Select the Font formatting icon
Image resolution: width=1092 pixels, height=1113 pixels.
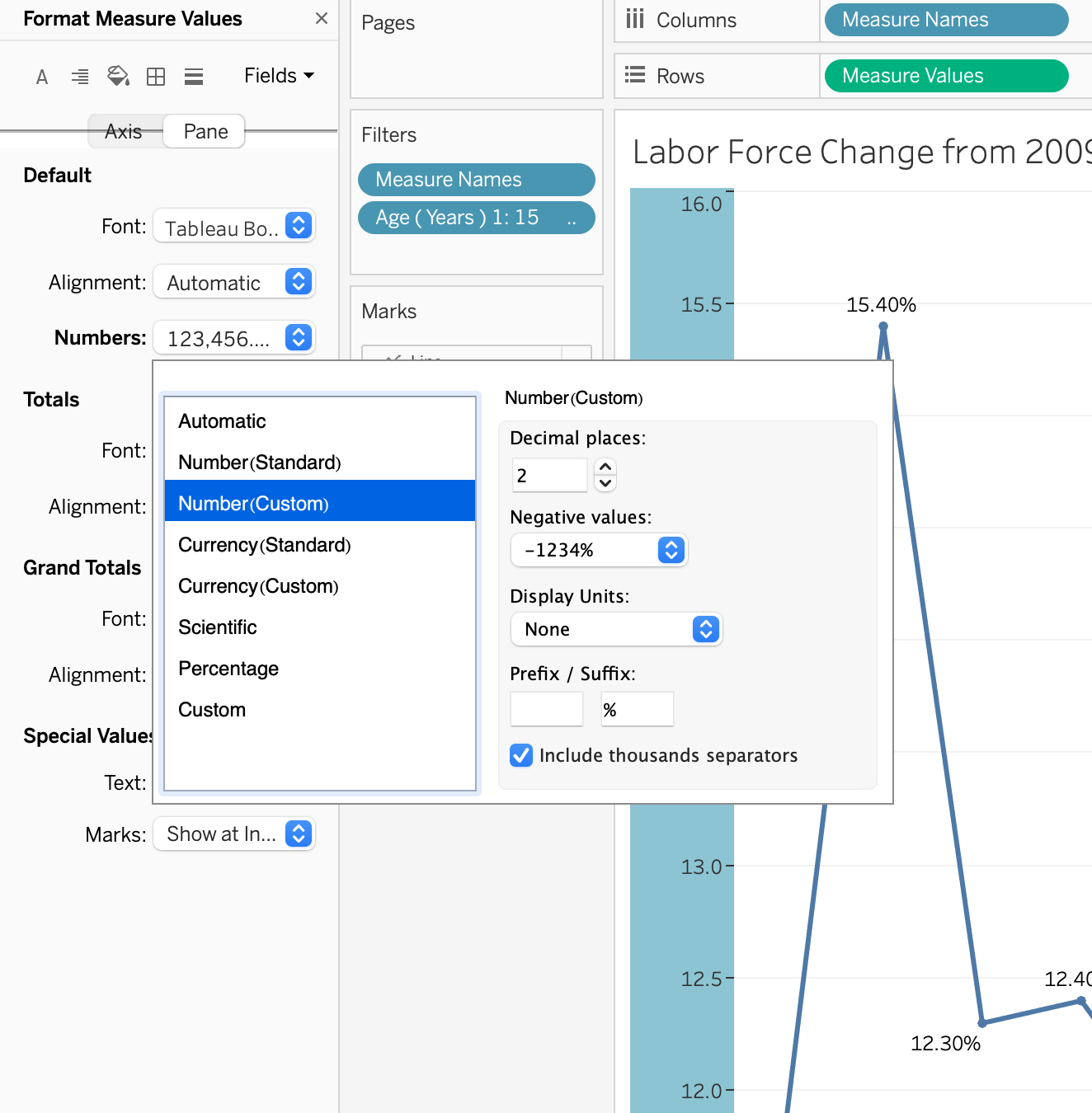coord(42,77)
